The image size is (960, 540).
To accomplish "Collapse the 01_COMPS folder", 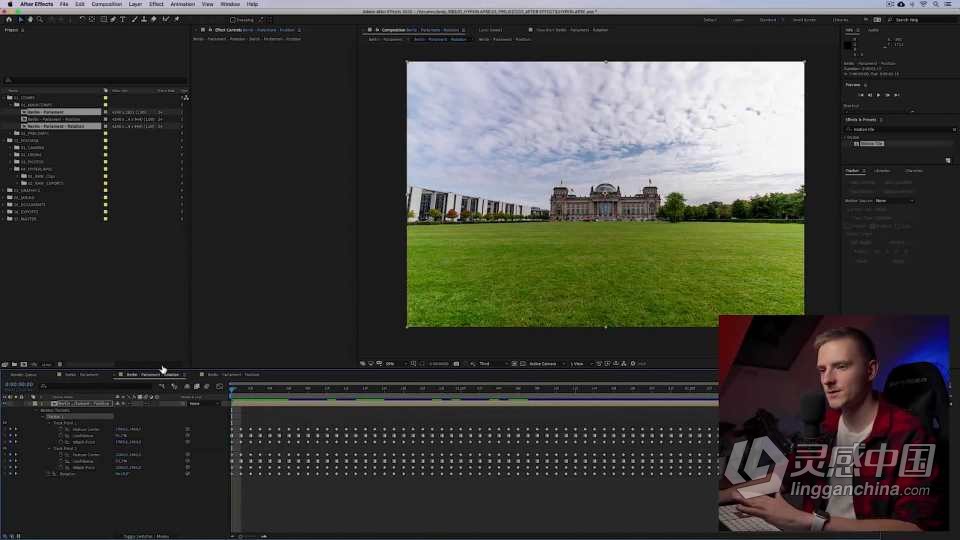I will (x=4, y=98).
